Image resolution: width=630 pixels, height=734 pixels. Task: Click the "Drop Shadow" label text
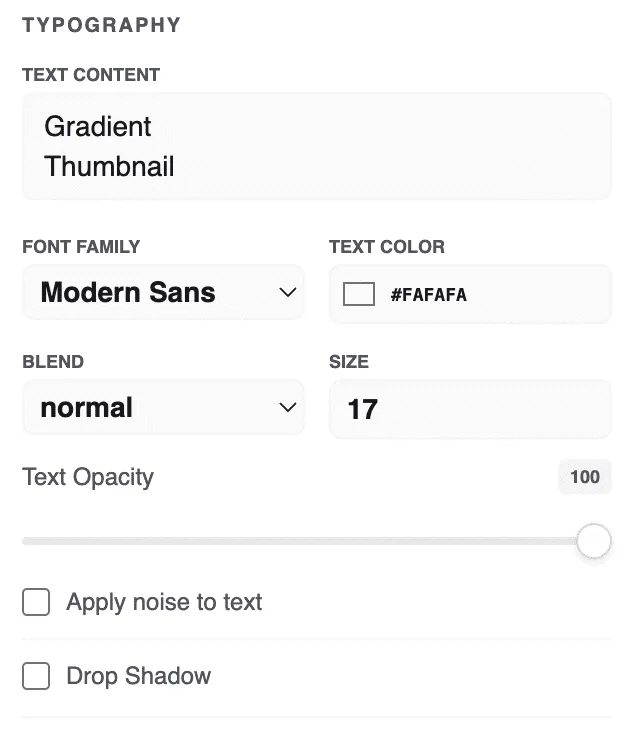138,676
